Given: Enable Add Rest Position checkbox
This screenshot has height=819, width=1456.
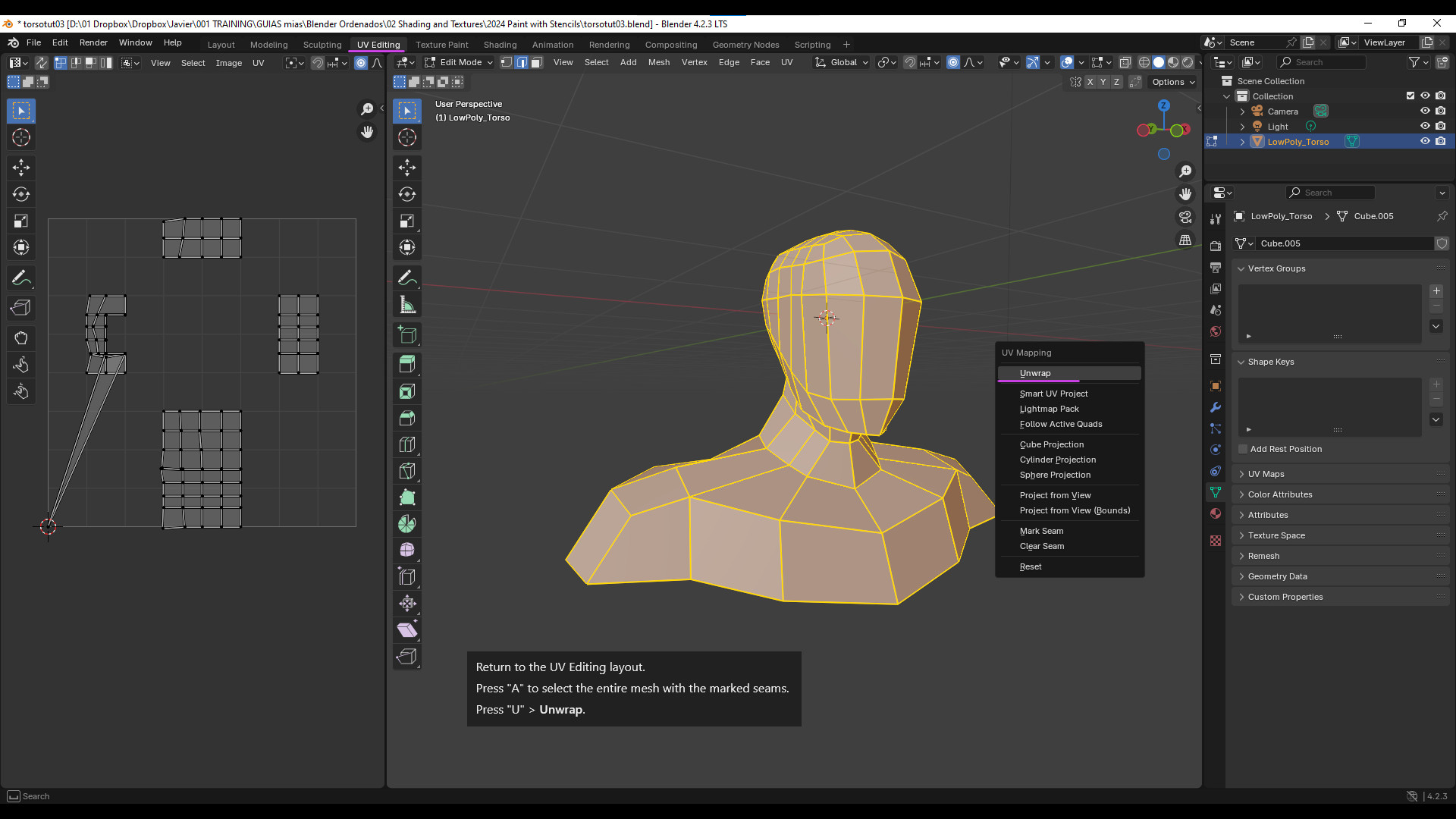Looking at the screenshot, I should click(x=1243, y=449).
